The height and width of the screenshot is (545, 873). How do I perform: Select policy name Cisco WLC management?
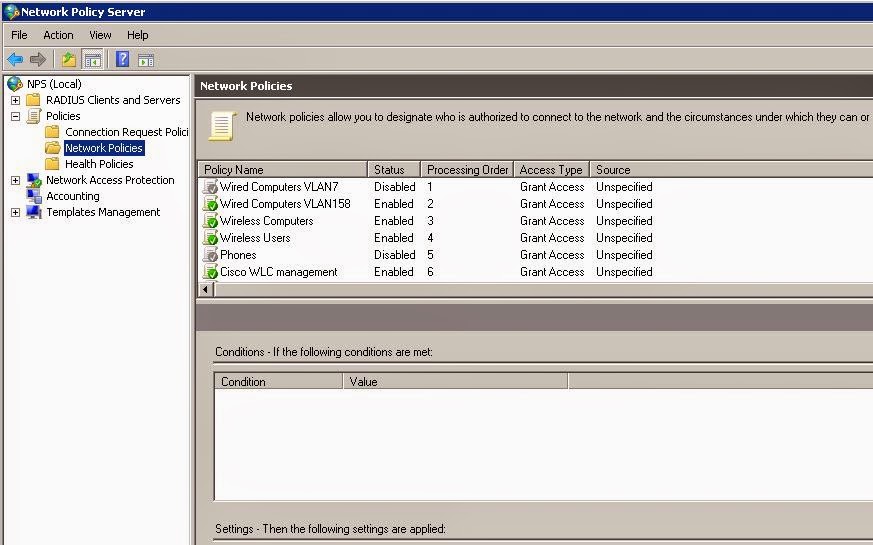coord(278,272)
